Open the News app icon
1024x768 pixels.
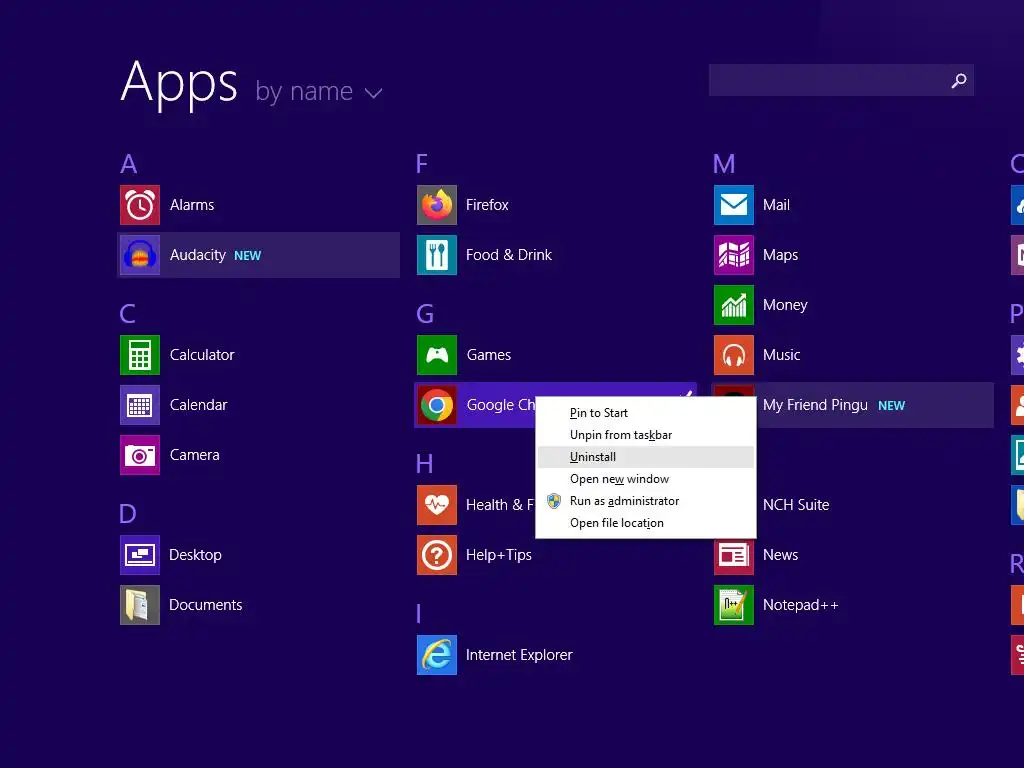click(x=734, y=554)
